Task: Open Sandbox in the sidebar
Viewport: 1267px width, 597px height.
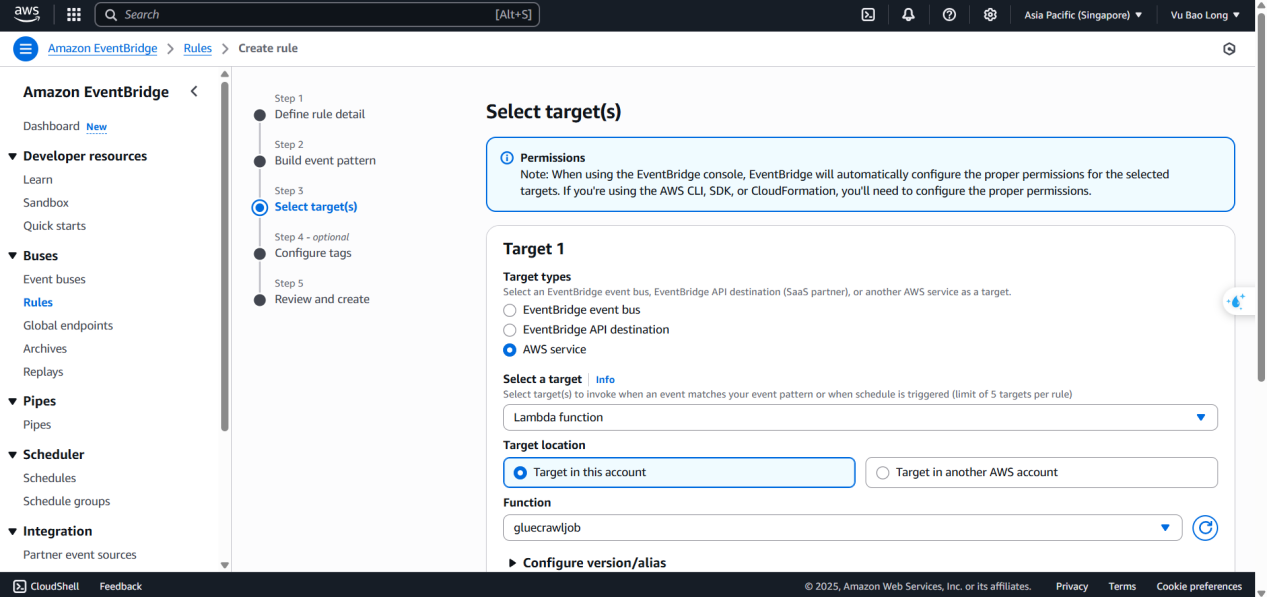Action: [x=46, y=203]
